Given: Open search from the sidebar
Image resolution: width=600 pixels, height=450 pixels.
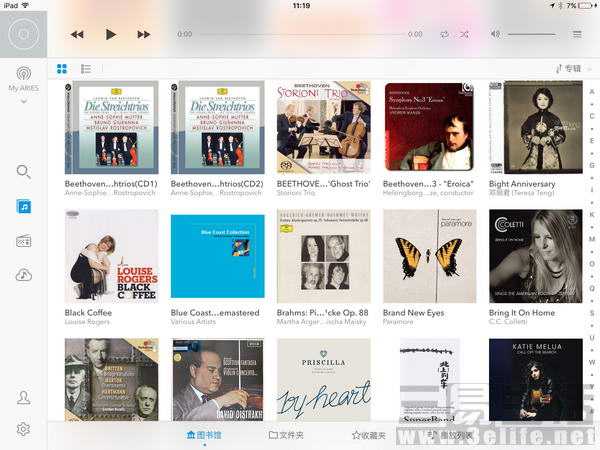Looking at the screenshot, I should pyautogui.click(x=24, y=172).
